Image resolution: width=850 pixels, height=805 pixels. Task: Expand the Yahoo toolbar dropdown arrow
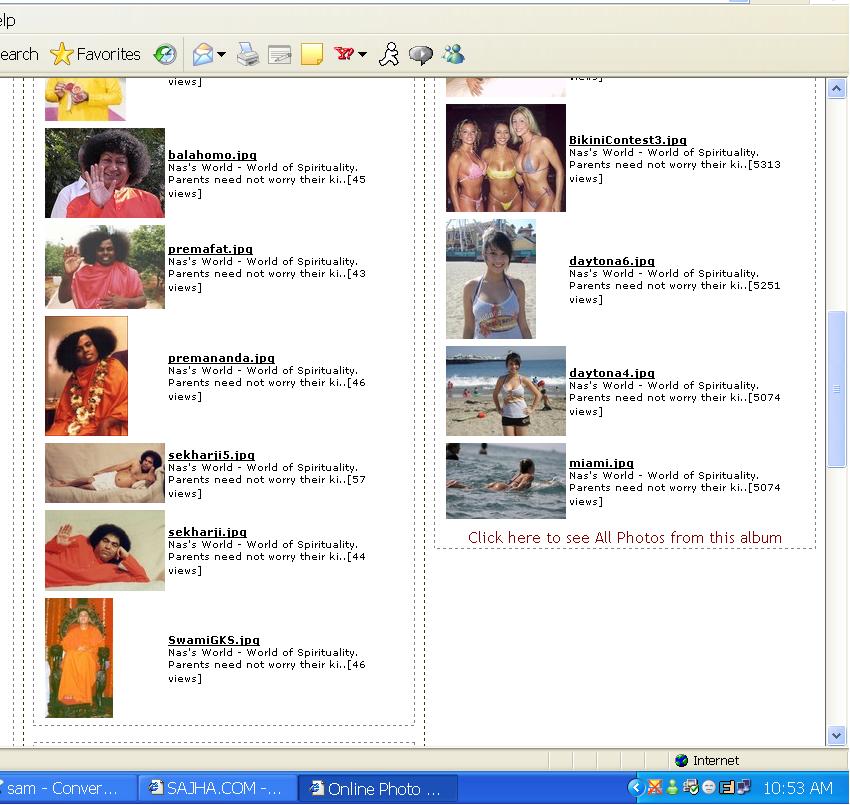[362, 55]
